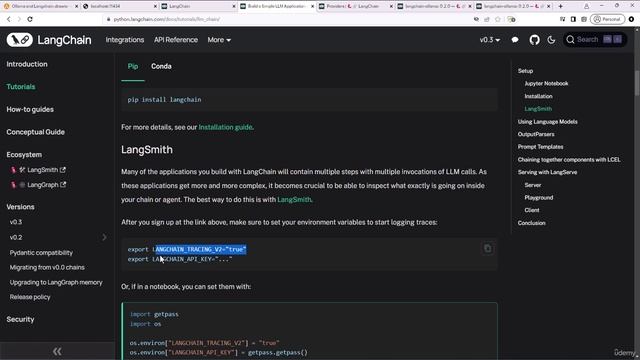Viewport: 640px width, 360px height.
Task: Open a new browser tab
Action: click(x=560, y=6)
